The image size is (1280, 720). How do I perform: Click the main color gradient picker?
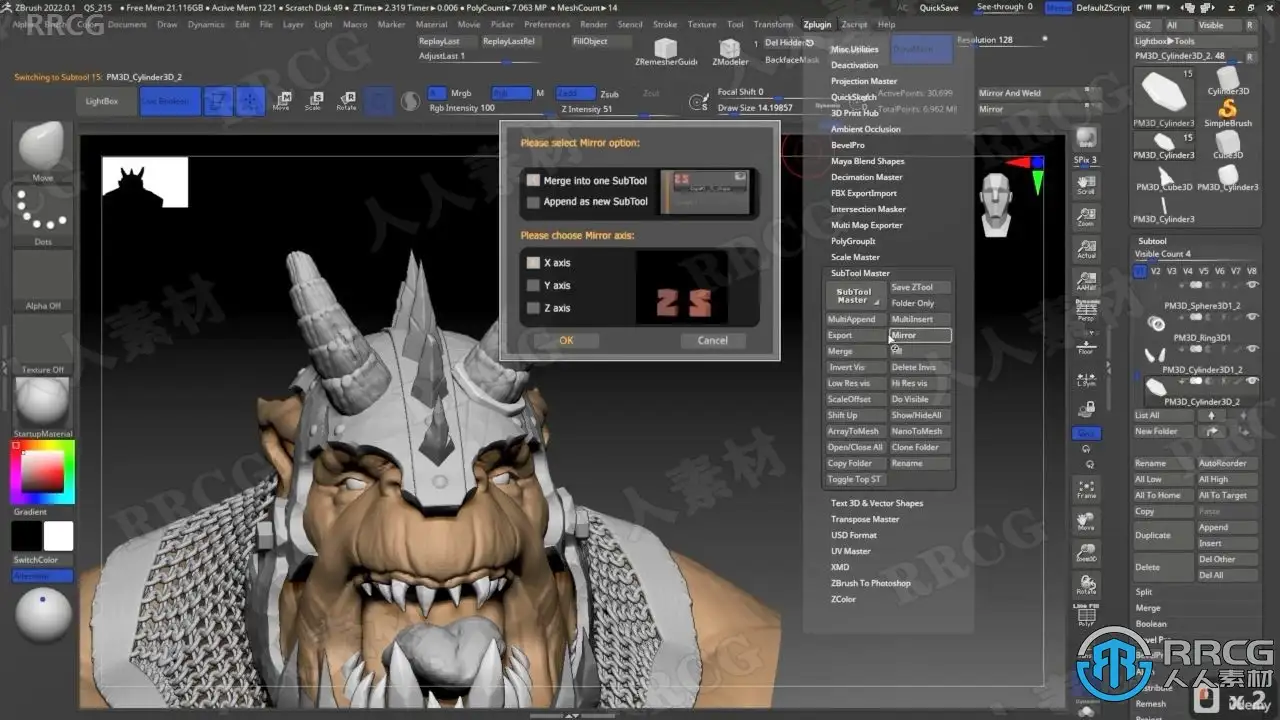[x=42, y=471]
